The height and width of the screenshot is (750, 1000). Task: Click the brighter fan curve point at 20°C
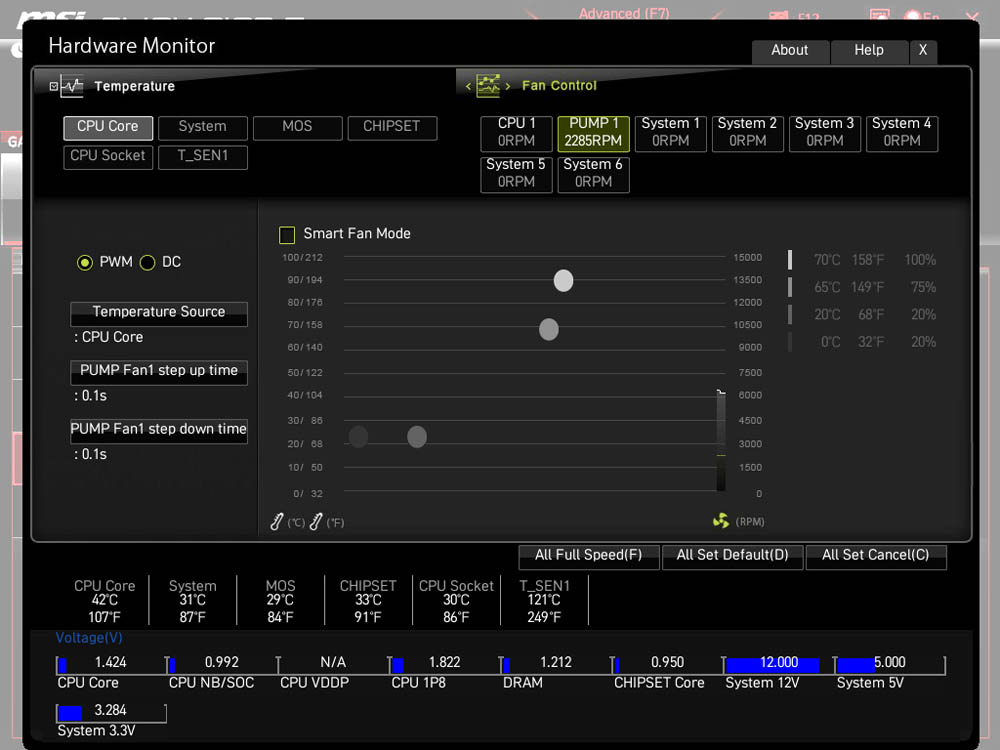(416, 437)
